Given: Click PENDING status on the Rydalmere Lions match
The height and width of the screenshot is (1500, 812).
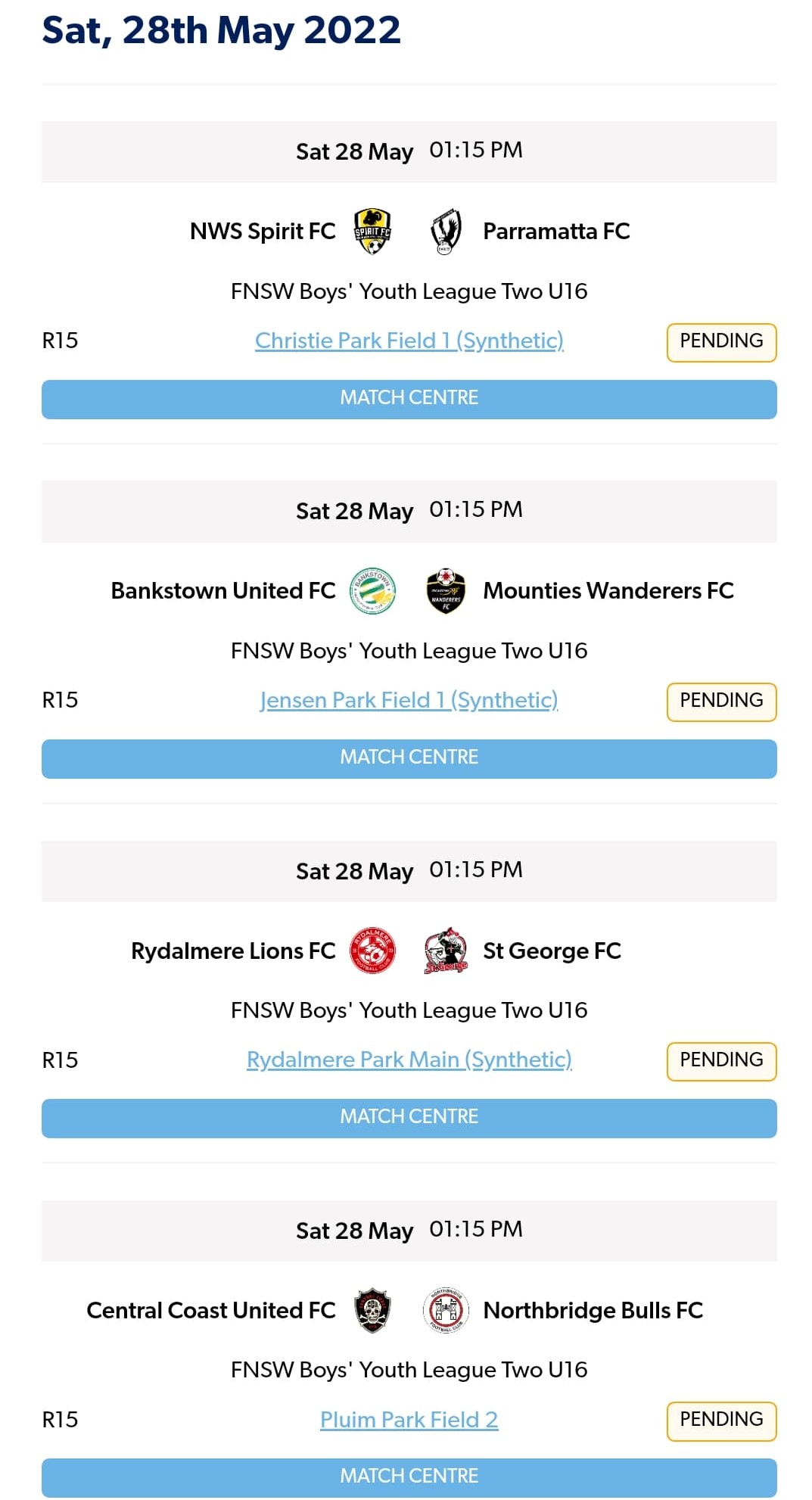Looking at the screenshot, I should (x=721, y=1061).
